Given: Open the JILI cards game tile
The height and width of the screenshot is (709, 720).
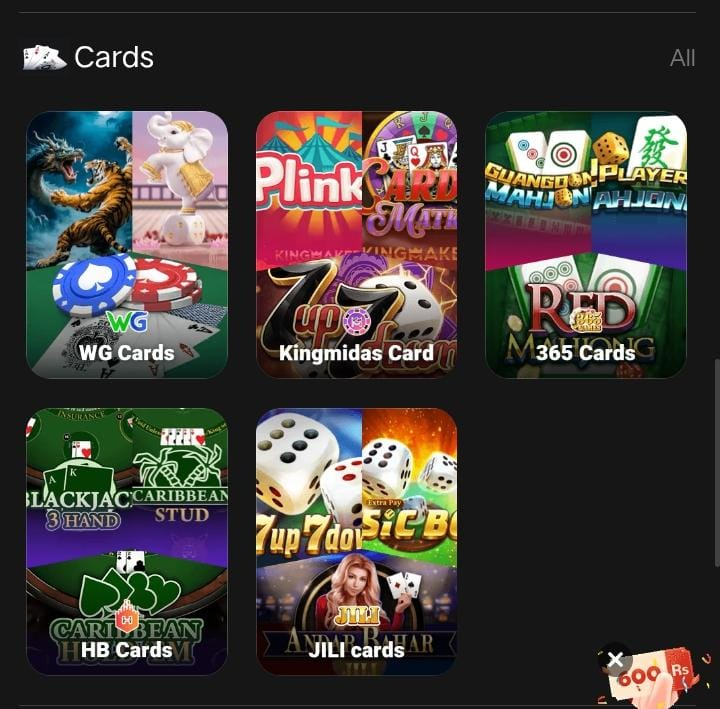Looking at the screenshot, I should [357, 542].
